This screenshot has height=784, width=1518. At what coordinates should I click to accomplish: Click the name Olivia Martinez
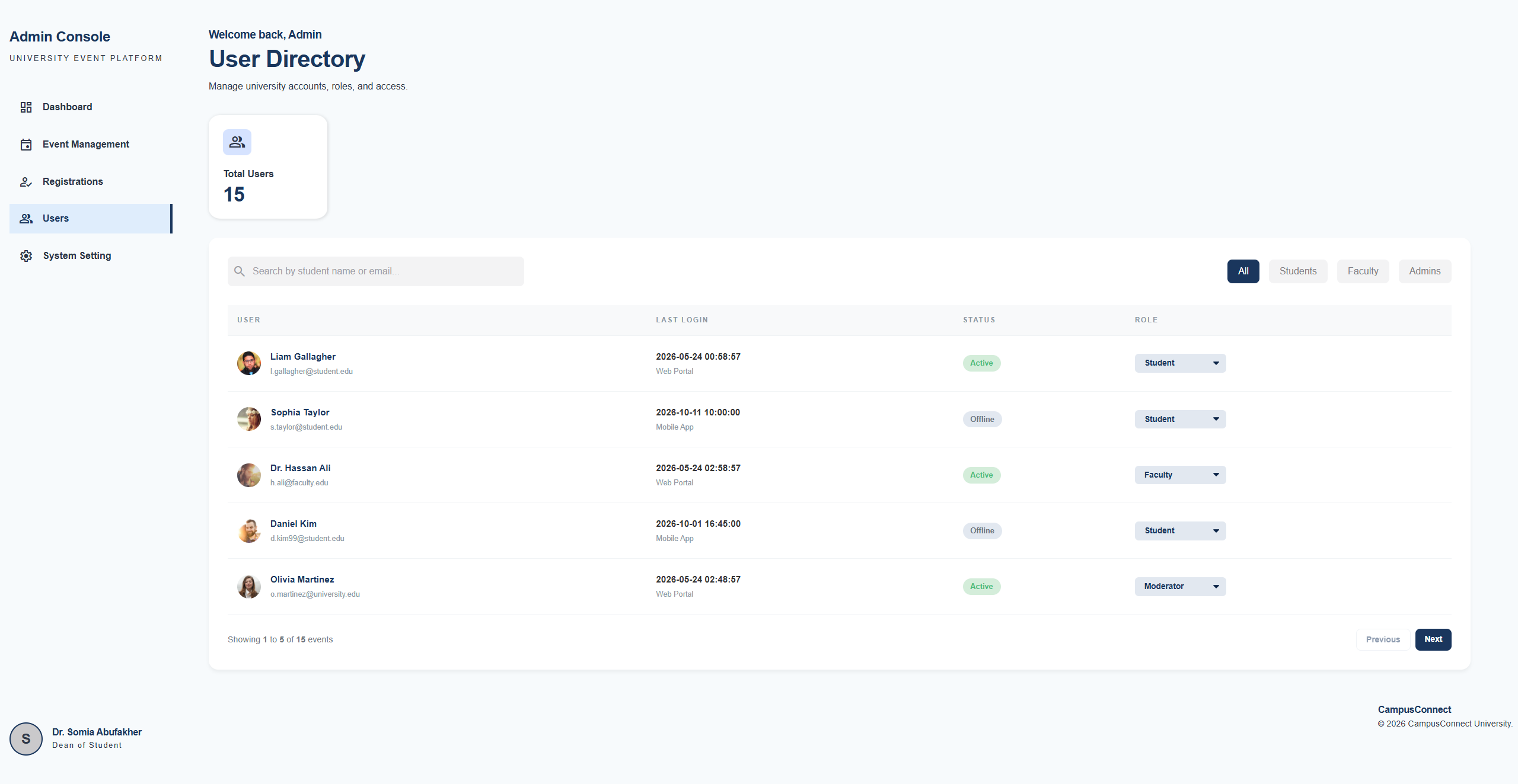coord(302,580)
